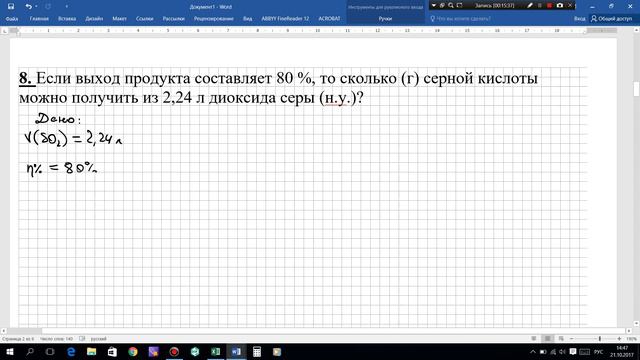Click the recorder screen-area selection icon

pos(460,6)
